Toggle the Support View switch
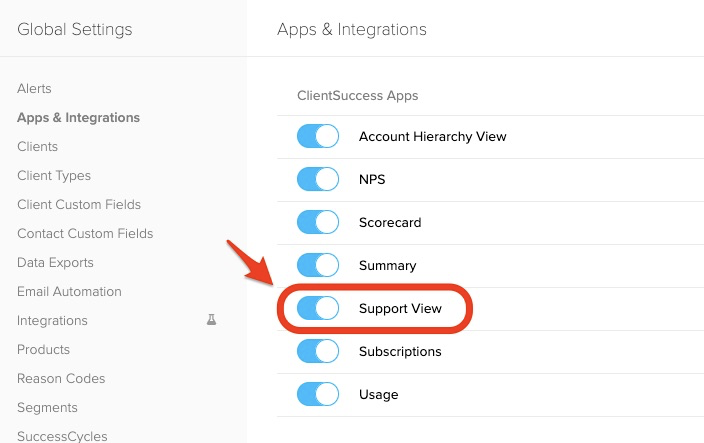 pyautogui.click(x=318, y=308)
